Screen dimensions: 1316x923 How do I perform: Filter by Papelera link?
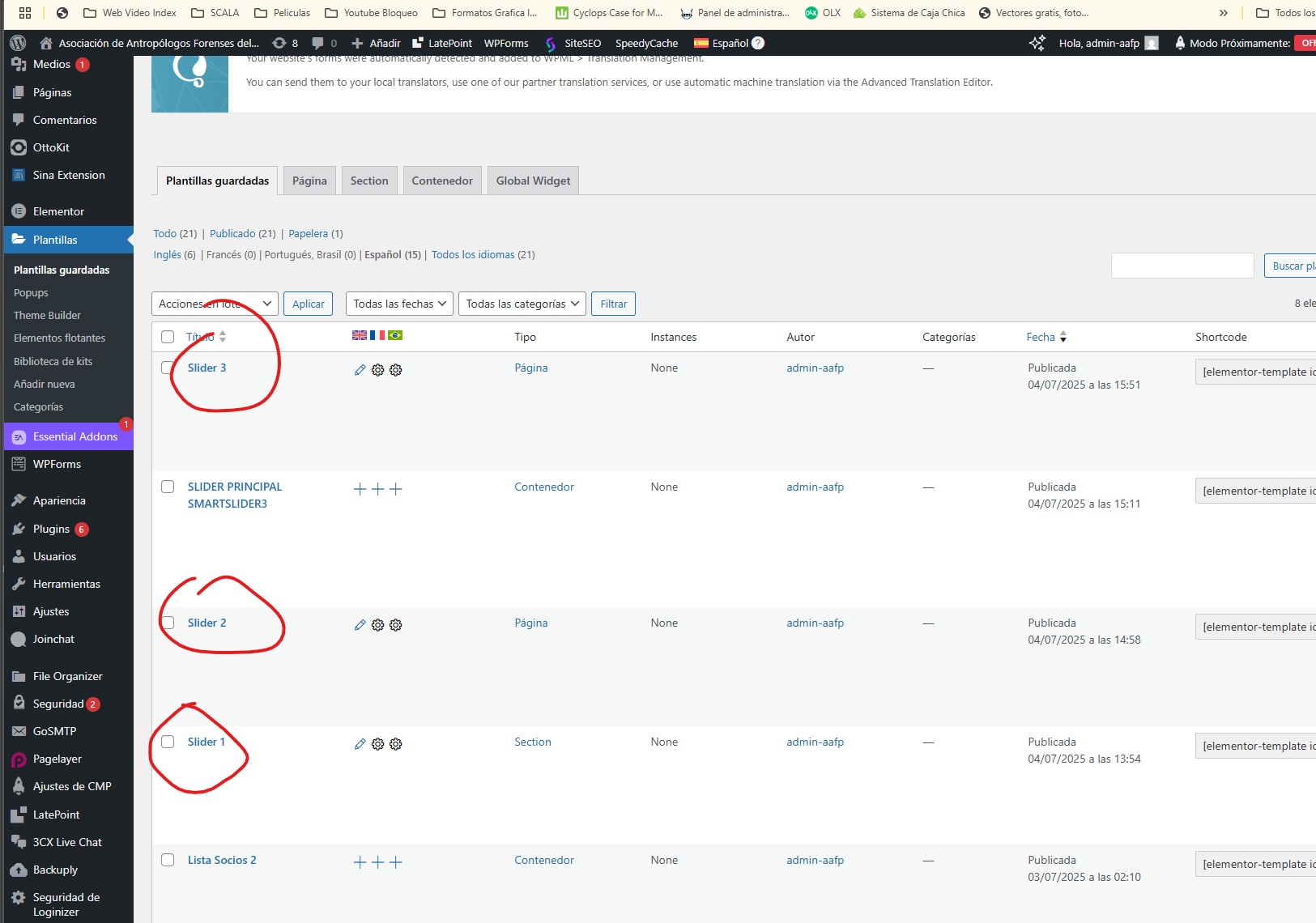309,233
